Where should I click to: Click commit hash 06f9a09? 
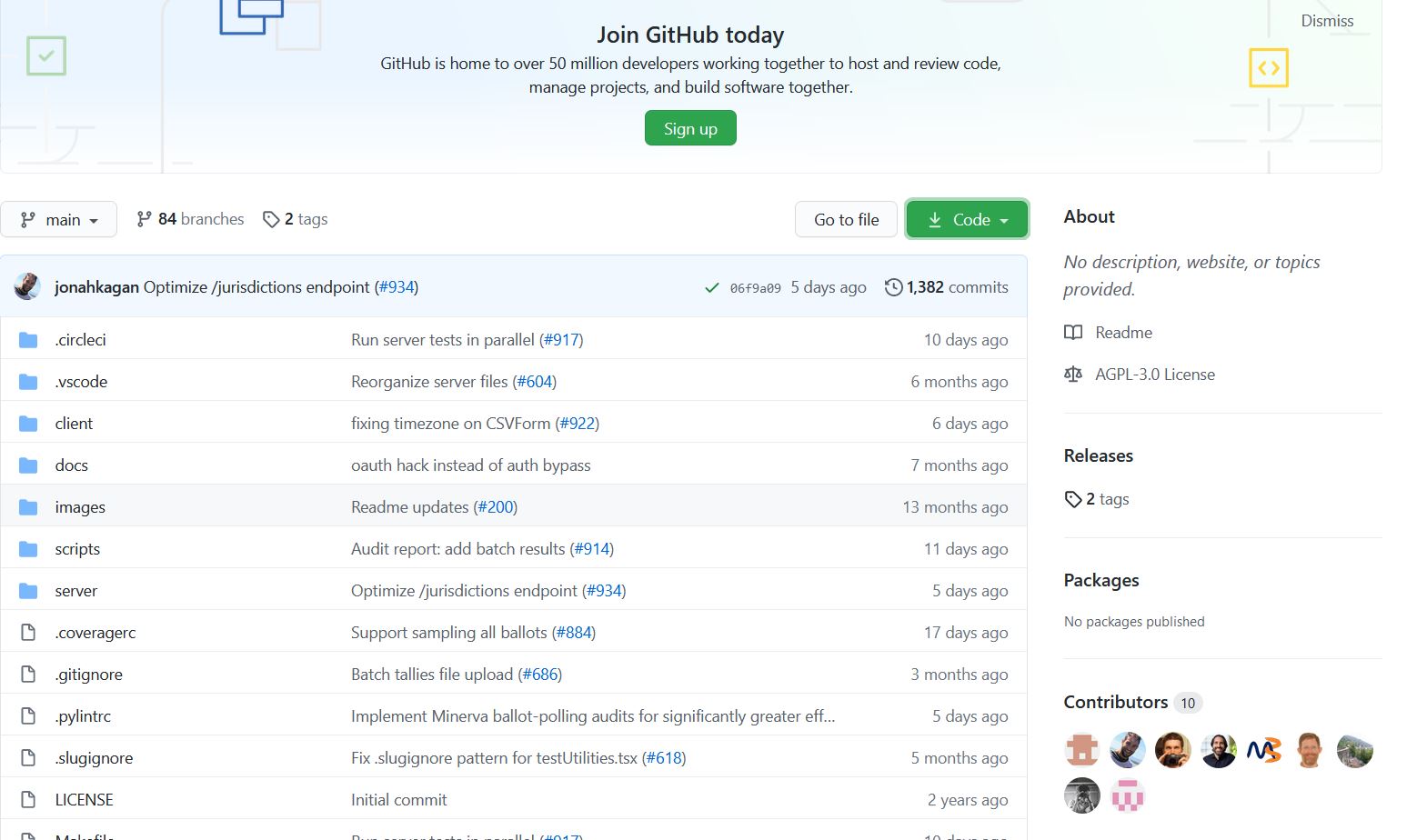pos(755,288)
